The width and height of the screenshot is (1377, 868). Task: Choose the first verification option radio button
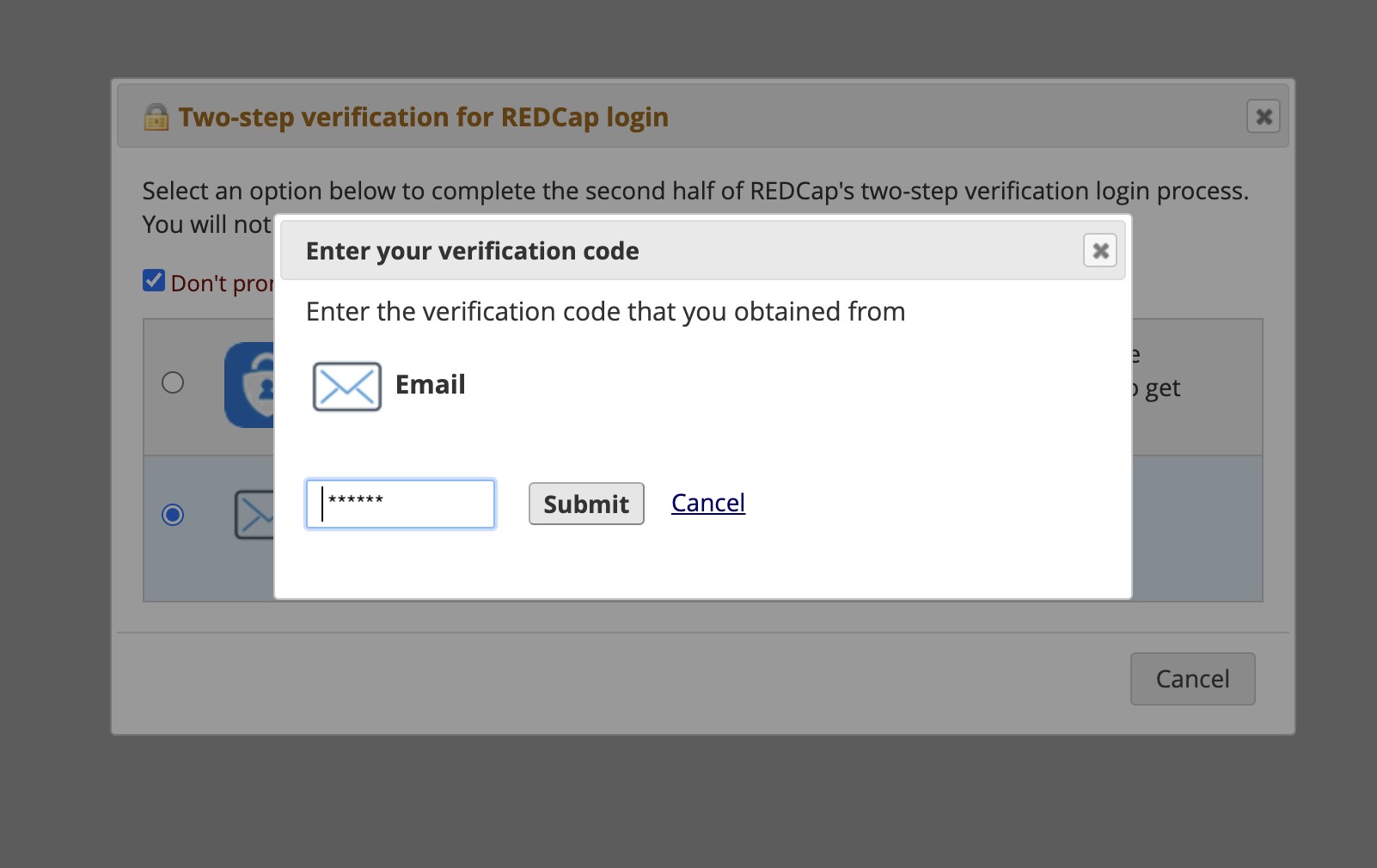174,384
